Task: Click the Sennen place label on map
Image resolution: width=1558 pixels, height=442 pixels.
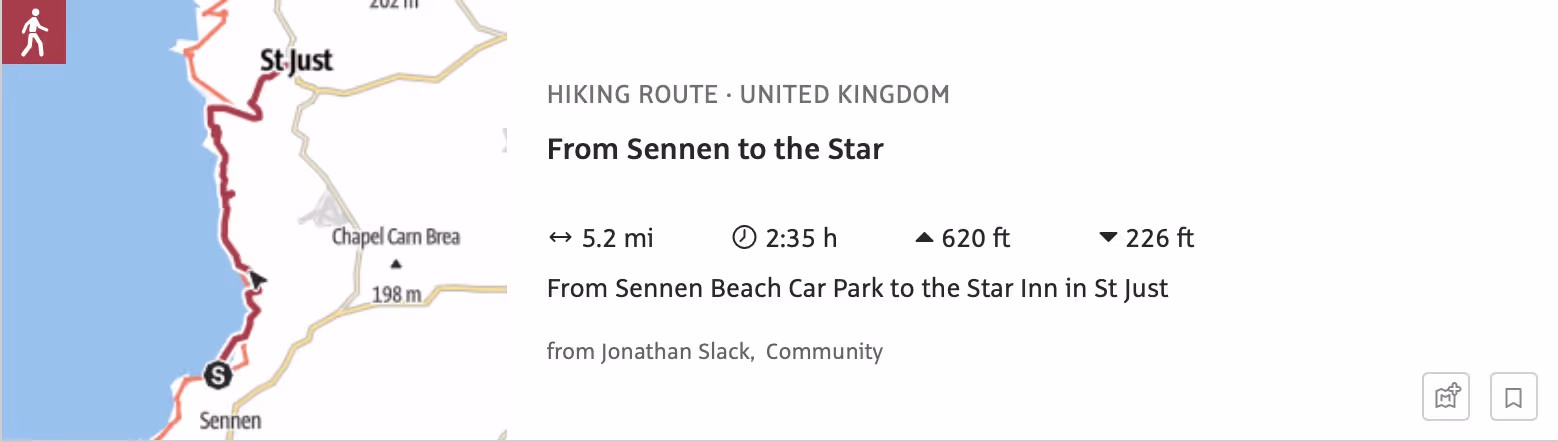Action: coord(230,420)
